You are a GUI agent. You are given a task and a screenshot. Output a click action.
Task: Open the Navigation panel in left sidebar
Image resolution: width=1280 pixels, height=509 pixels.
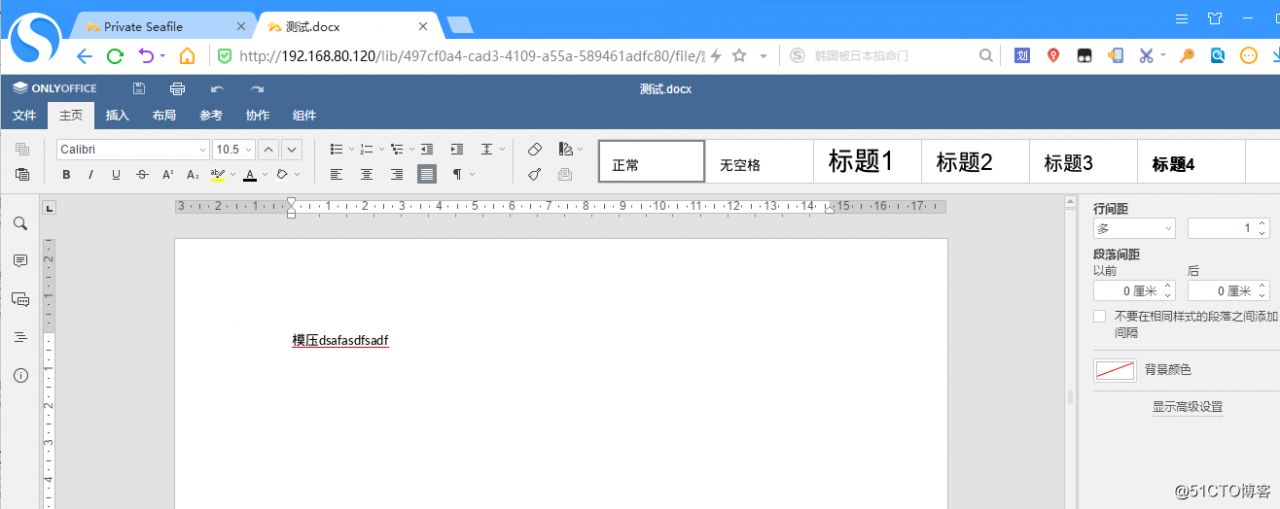(20, 337)
